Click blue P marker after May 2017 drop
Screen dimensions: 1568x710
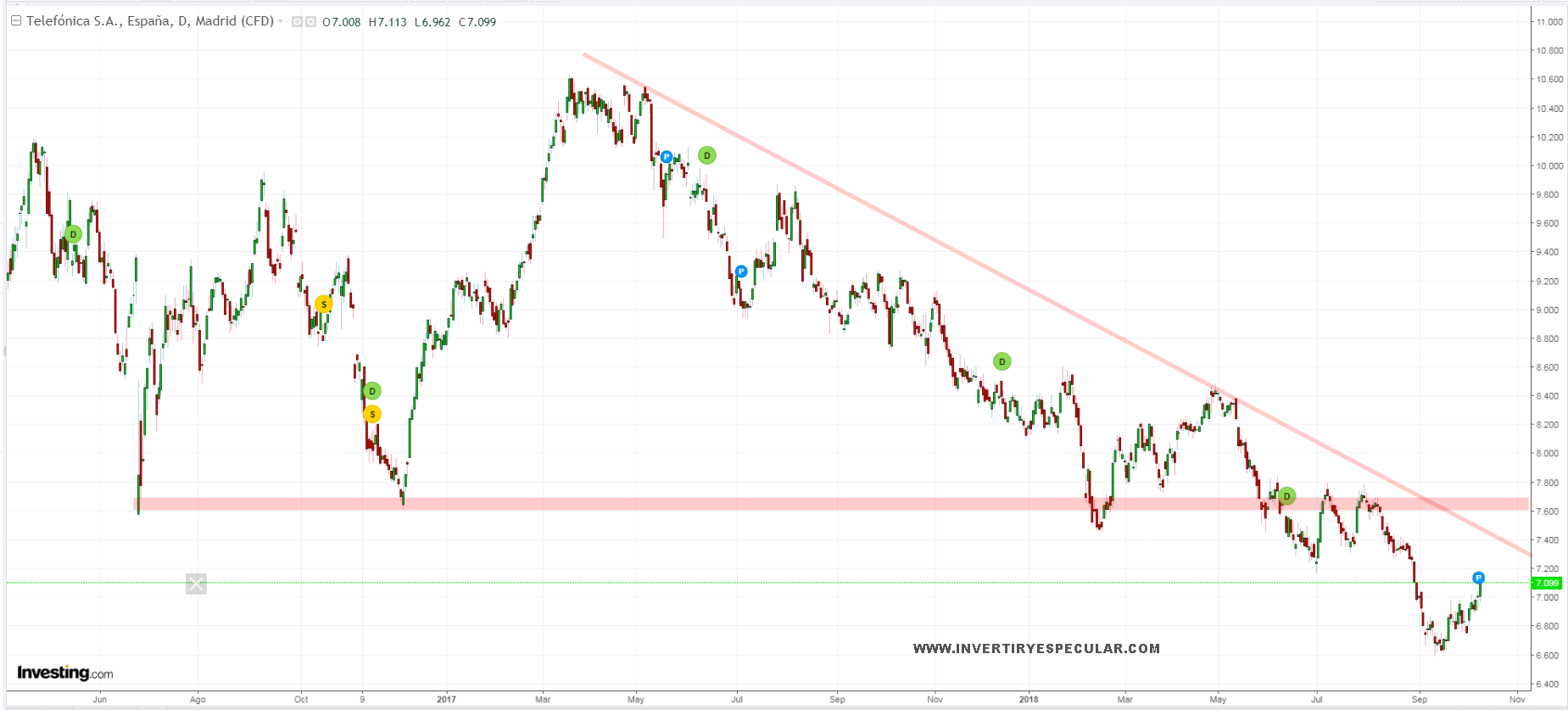click(x=667, y=157)
